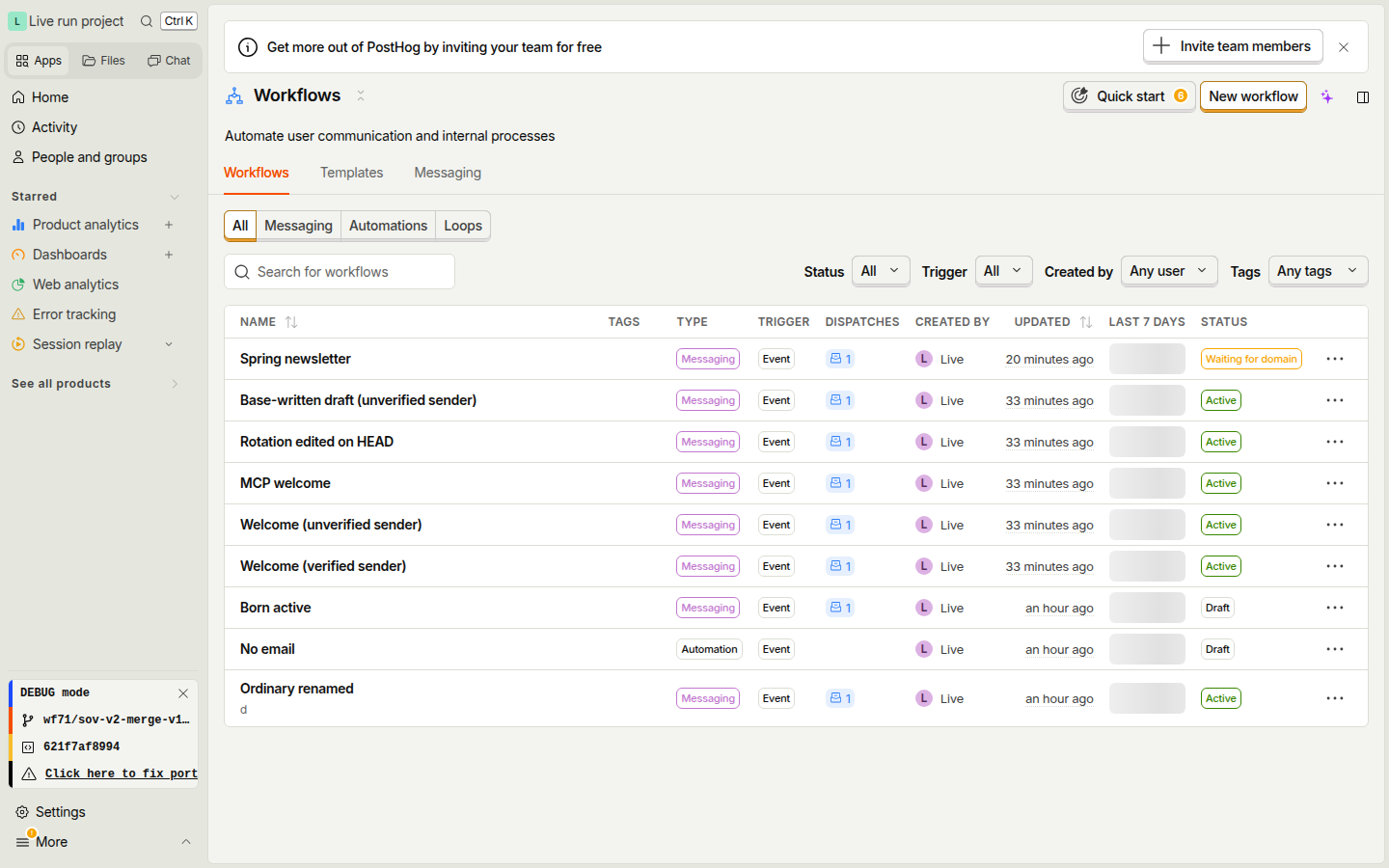Select the top Messaging tab
Image resolution: width=1389 pixels, height=868 pixels.
pyautogui.click(x=448, y=173)
